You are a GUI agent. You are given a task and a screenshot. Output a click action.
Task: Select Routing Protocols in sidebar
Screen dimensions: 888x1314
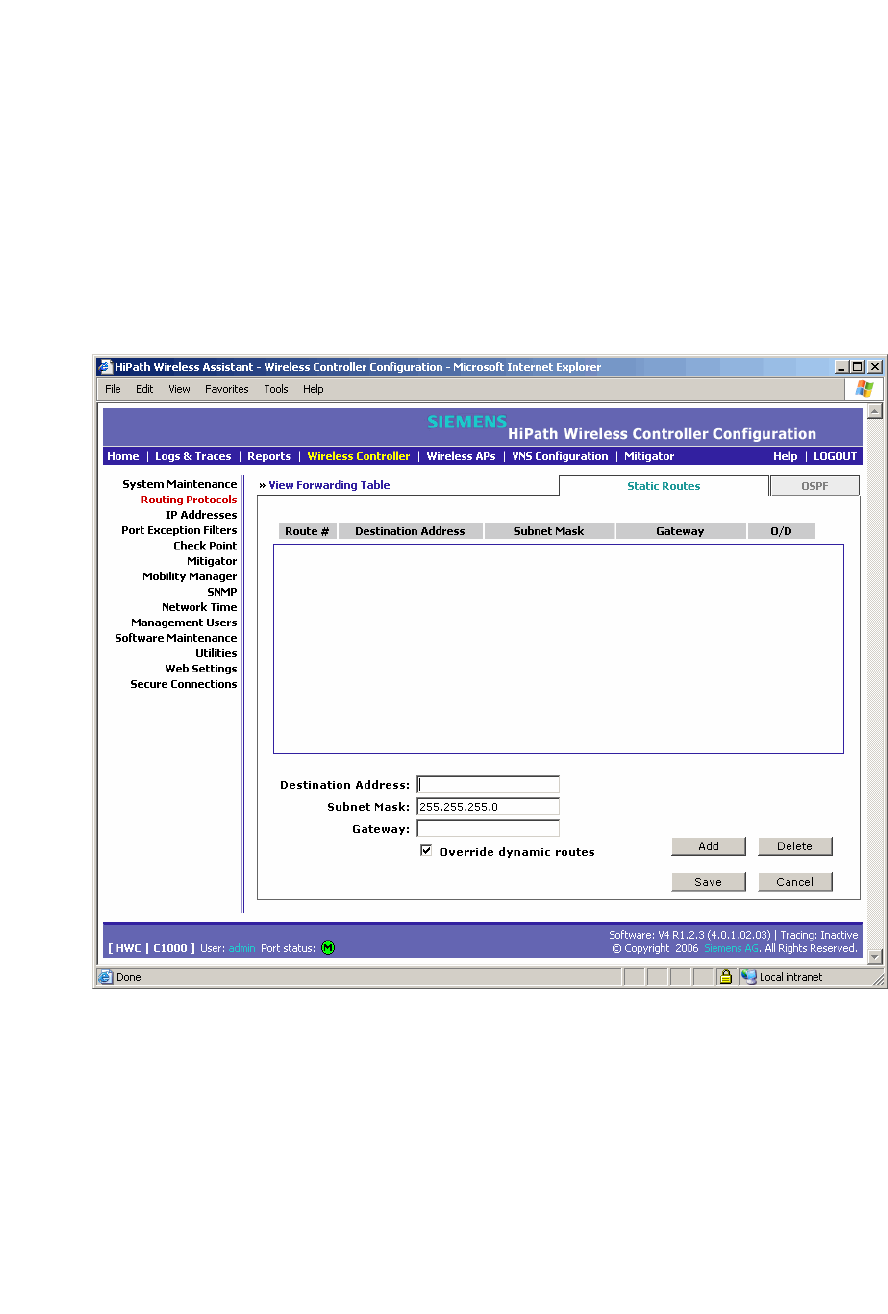tap(189, 499)
